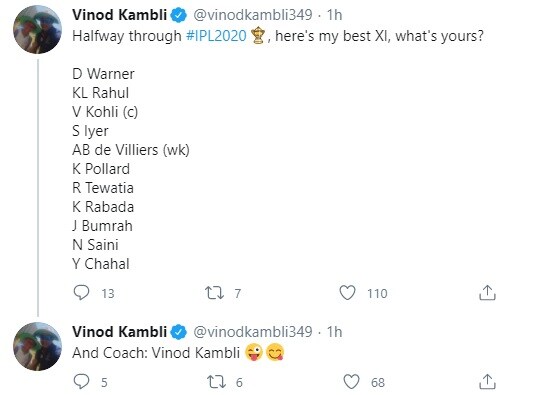Share the Coach Vinod Kambli tweet
This screenshot has height=395, width=560.
(x=487, y=381)
